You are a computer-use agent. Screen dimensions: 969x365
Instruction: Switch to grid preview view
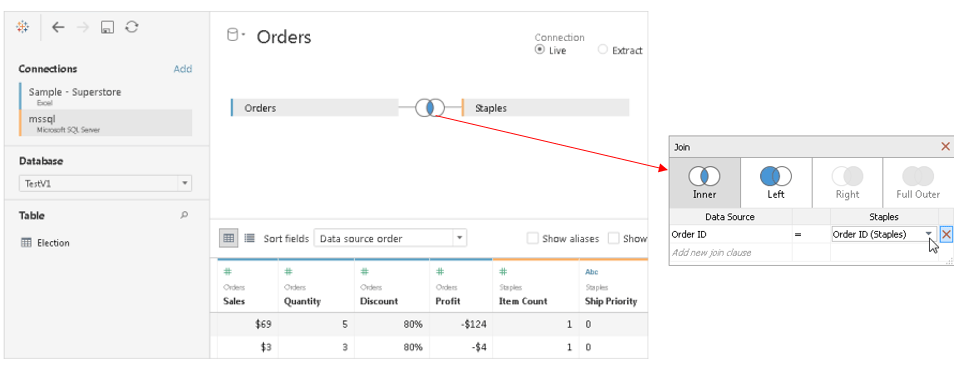tap(229, 238)
